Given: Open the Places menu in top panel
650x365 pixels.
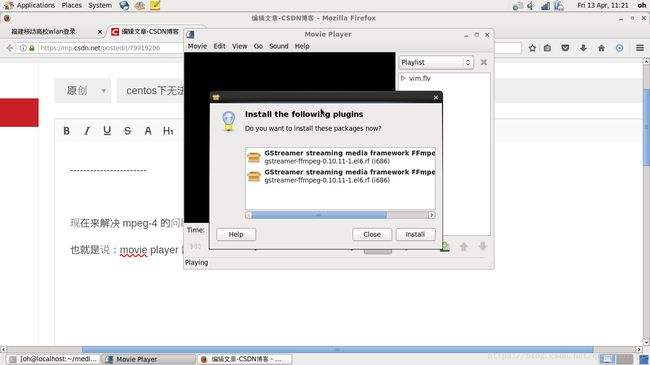Looking at the screenshot, I should 72,5.
